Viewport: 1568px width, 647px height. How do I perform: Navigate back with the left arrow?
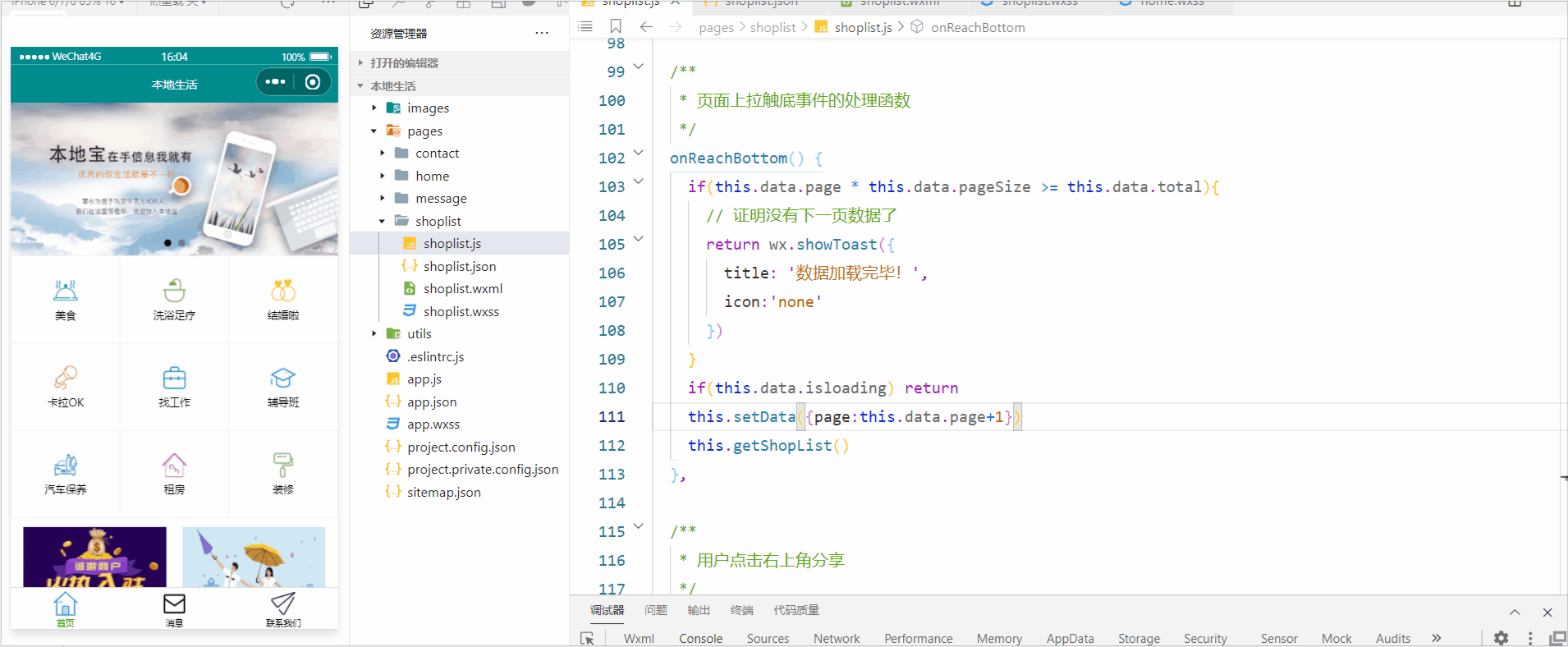[646, 27]
